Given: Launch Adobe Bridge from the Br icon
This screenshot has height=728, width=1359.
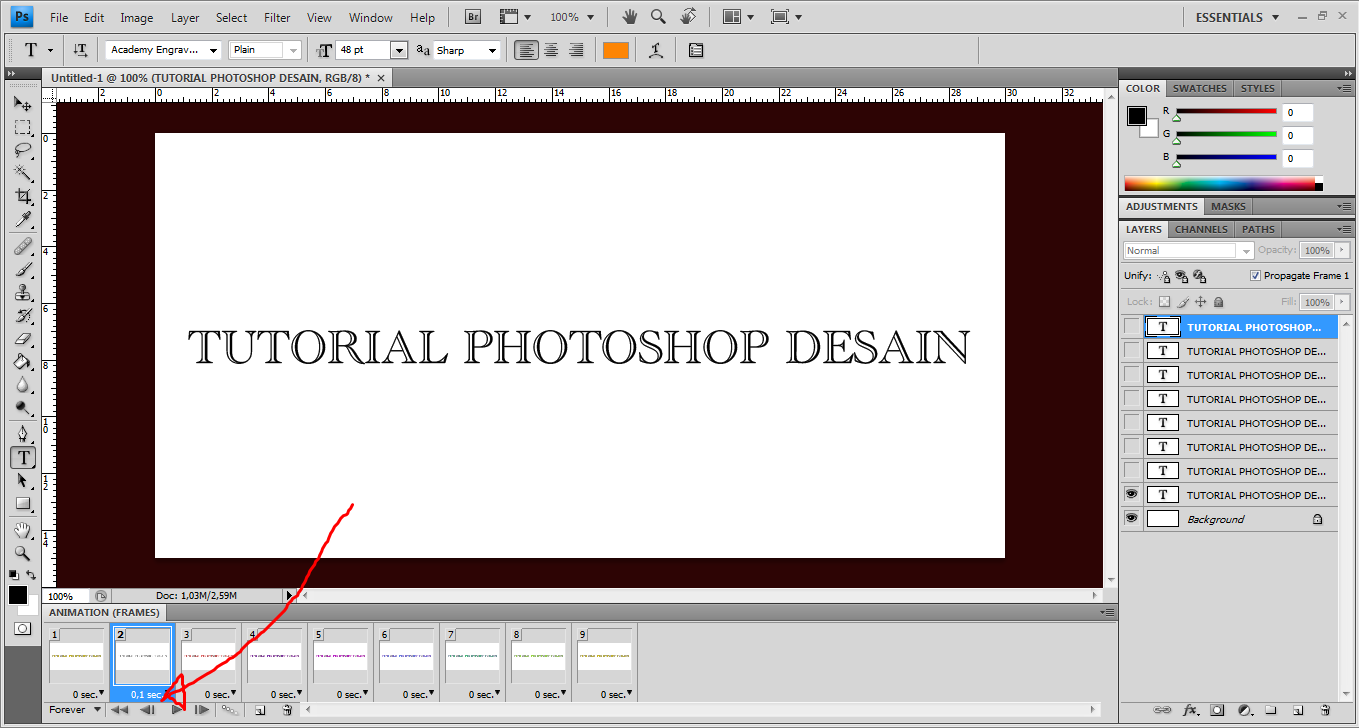Looking at the screenshot, I should pos(474,17).
